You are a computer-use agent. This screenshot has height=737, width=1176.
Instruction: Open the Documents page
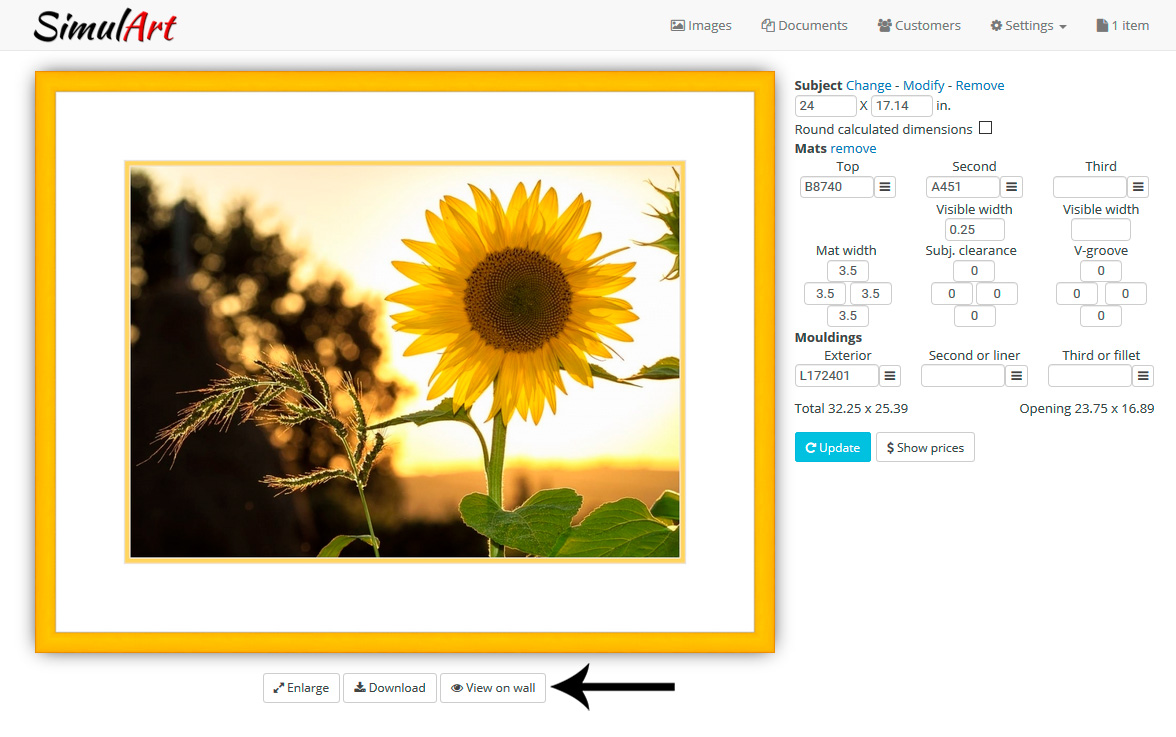804,25
